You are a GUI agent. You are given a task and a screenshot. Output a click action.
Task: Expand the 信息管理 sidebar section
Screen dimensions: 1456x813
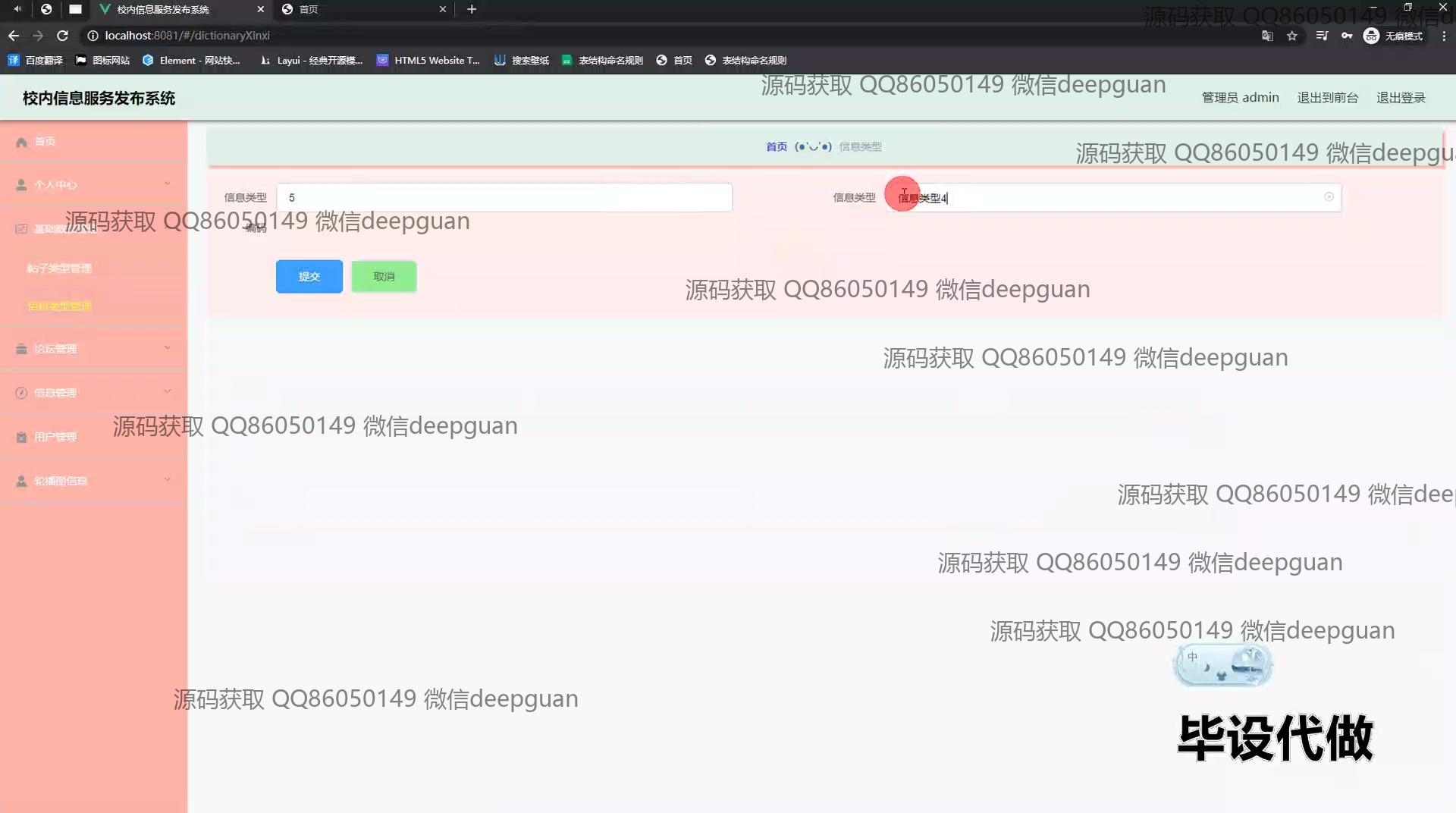91,393
